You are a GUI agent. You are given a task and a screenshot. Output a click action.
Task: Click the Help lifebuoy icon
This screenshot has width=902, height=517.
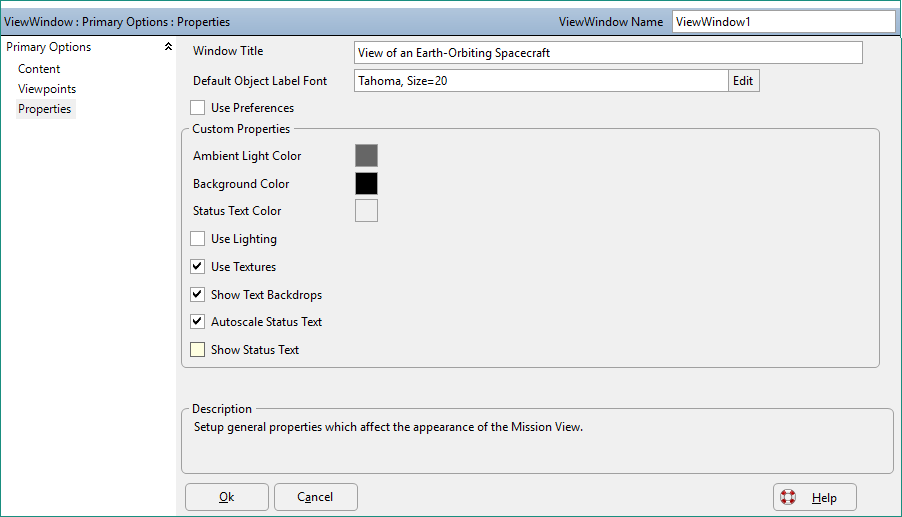pyautogui.click(x=788, y=497)
